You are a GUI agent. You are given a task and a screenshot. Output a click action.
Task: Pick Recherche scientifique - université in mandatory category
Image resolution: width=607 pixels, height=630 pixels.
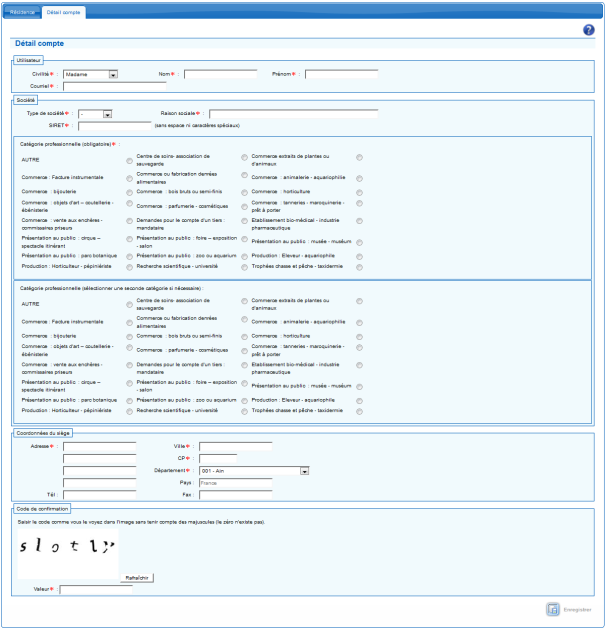(244, 267)
